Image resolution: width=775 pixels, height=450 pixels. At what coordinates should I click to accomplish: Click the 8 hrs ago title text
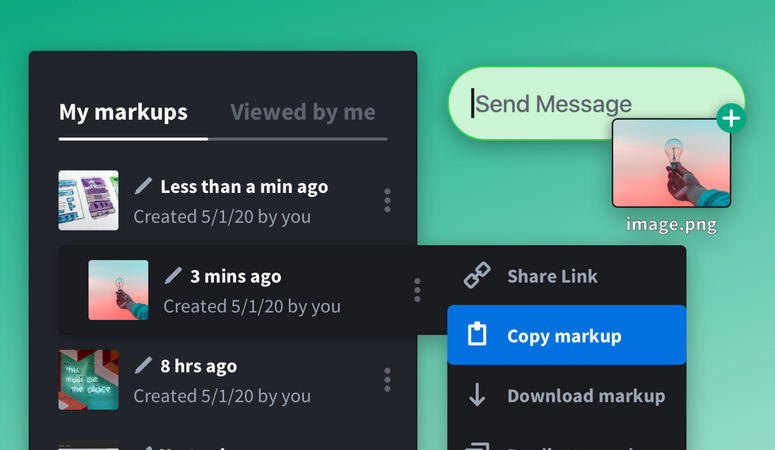(x=199, y=366)
